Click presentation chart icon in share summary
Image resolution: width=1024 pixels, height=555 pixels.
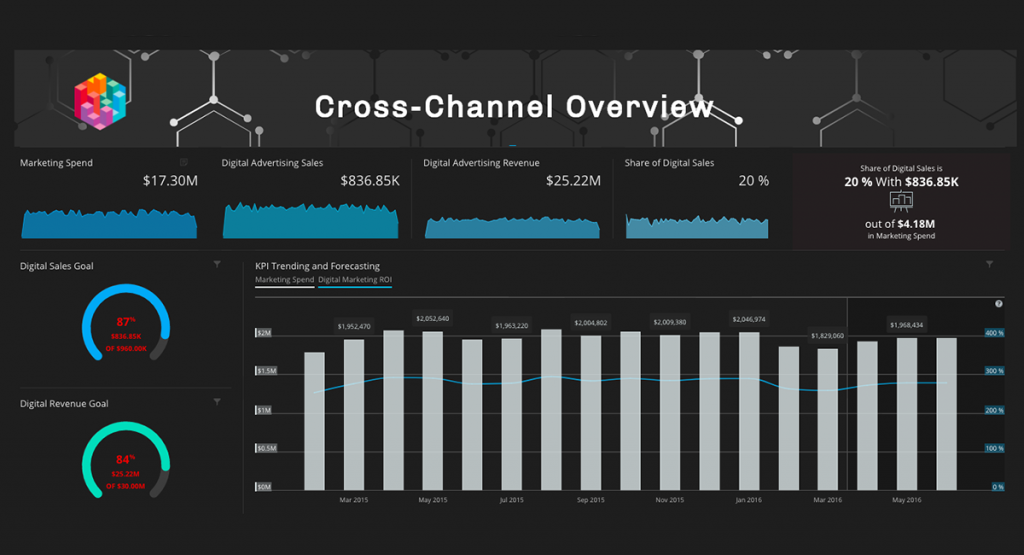pos(901,201)
